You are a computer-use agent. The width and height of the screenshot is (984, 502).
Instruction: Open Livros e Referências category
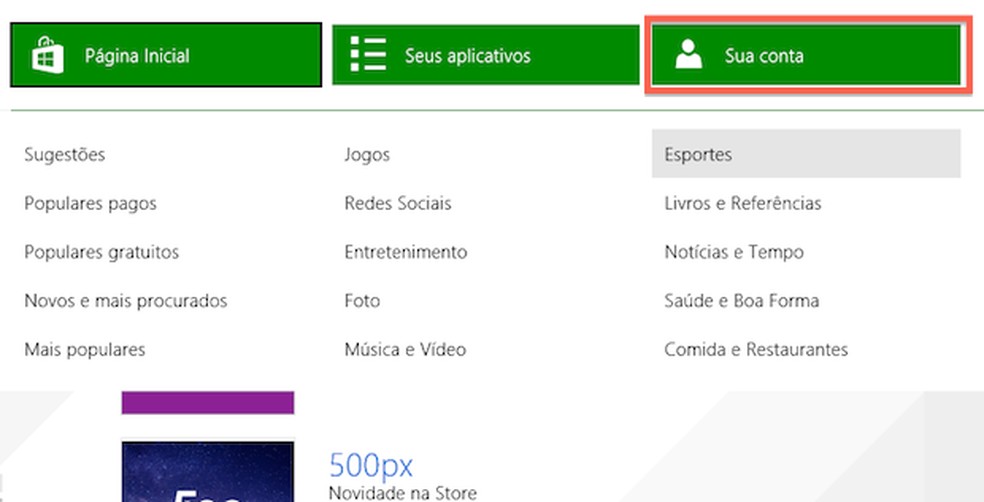coord(743,203)
